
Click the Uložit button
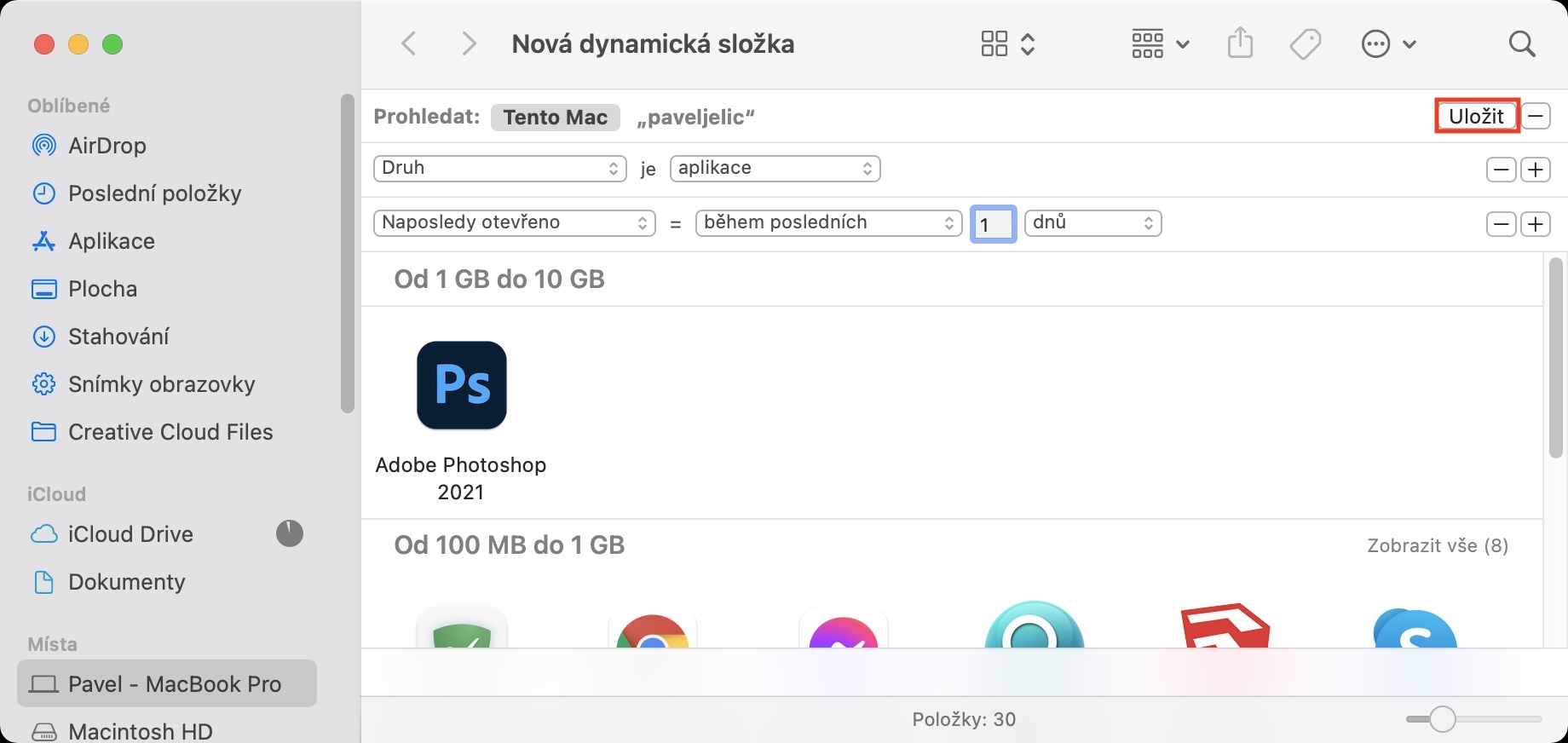1476,117
